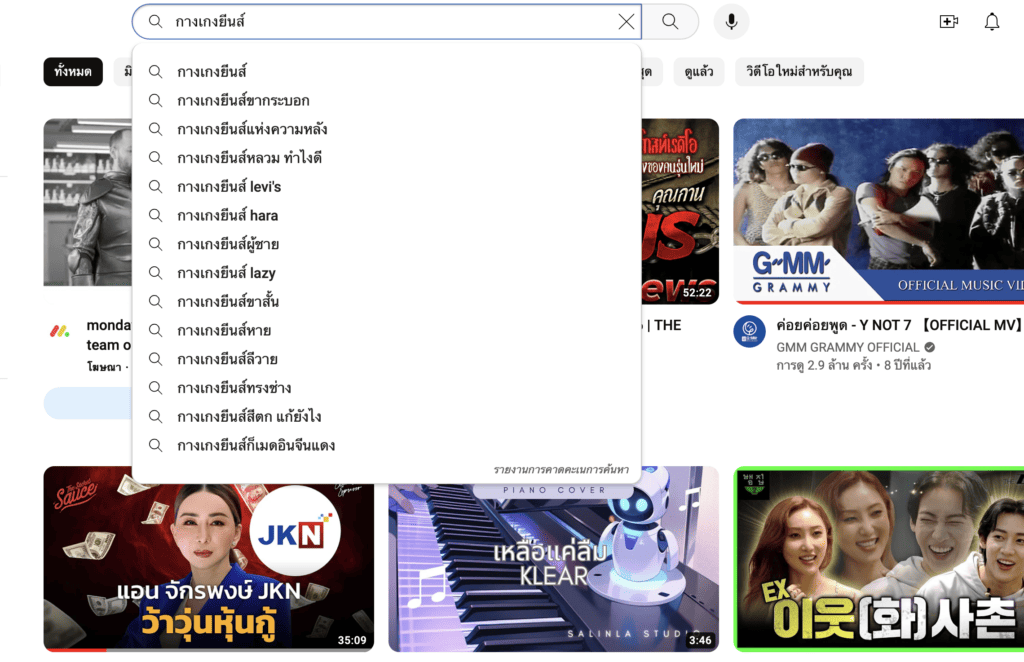Screen dimensions: 1024x662
Task: Open รายงานการคาดคะเนการค้นหา report link
Action: coord(561,469)
